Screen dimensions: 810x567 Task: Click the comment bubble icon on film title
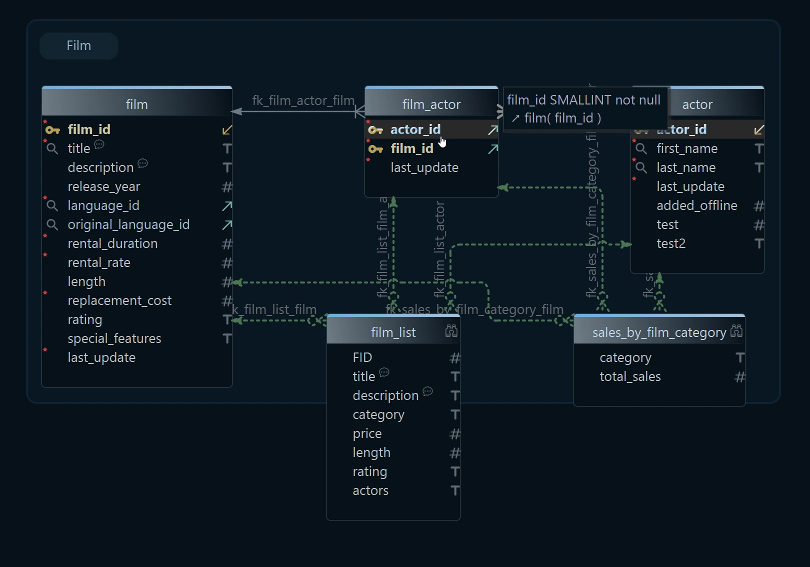pos(99,145)
